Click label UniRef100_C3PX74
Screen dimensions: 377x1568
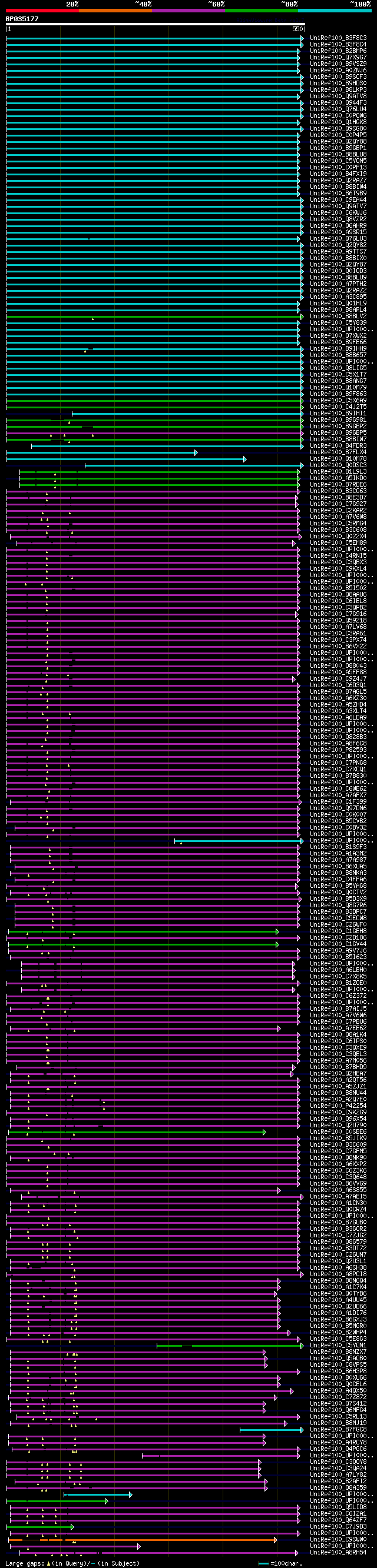point(338,640)
